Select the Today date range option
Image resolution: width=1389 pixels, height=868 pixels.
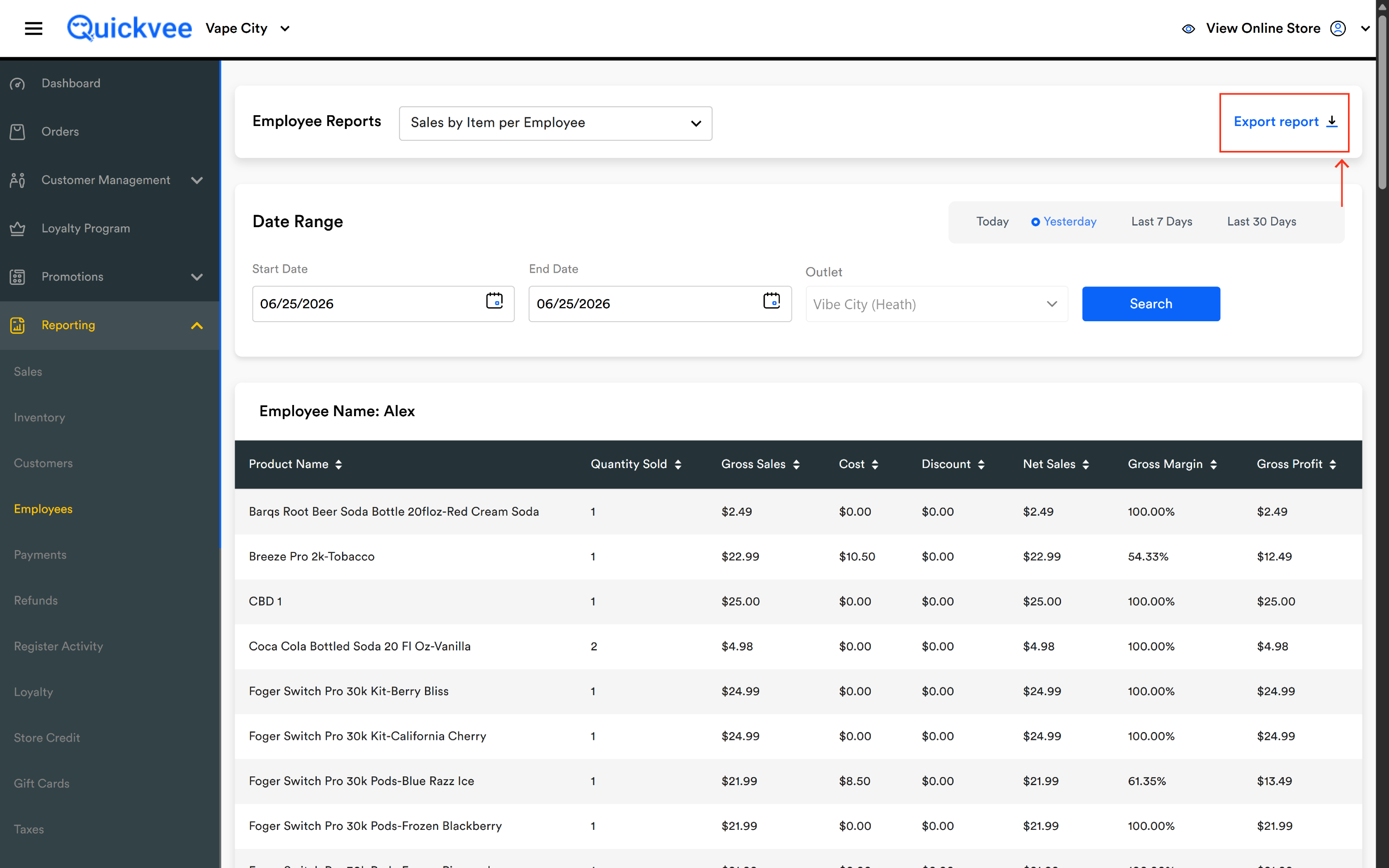tap(992, 222)
